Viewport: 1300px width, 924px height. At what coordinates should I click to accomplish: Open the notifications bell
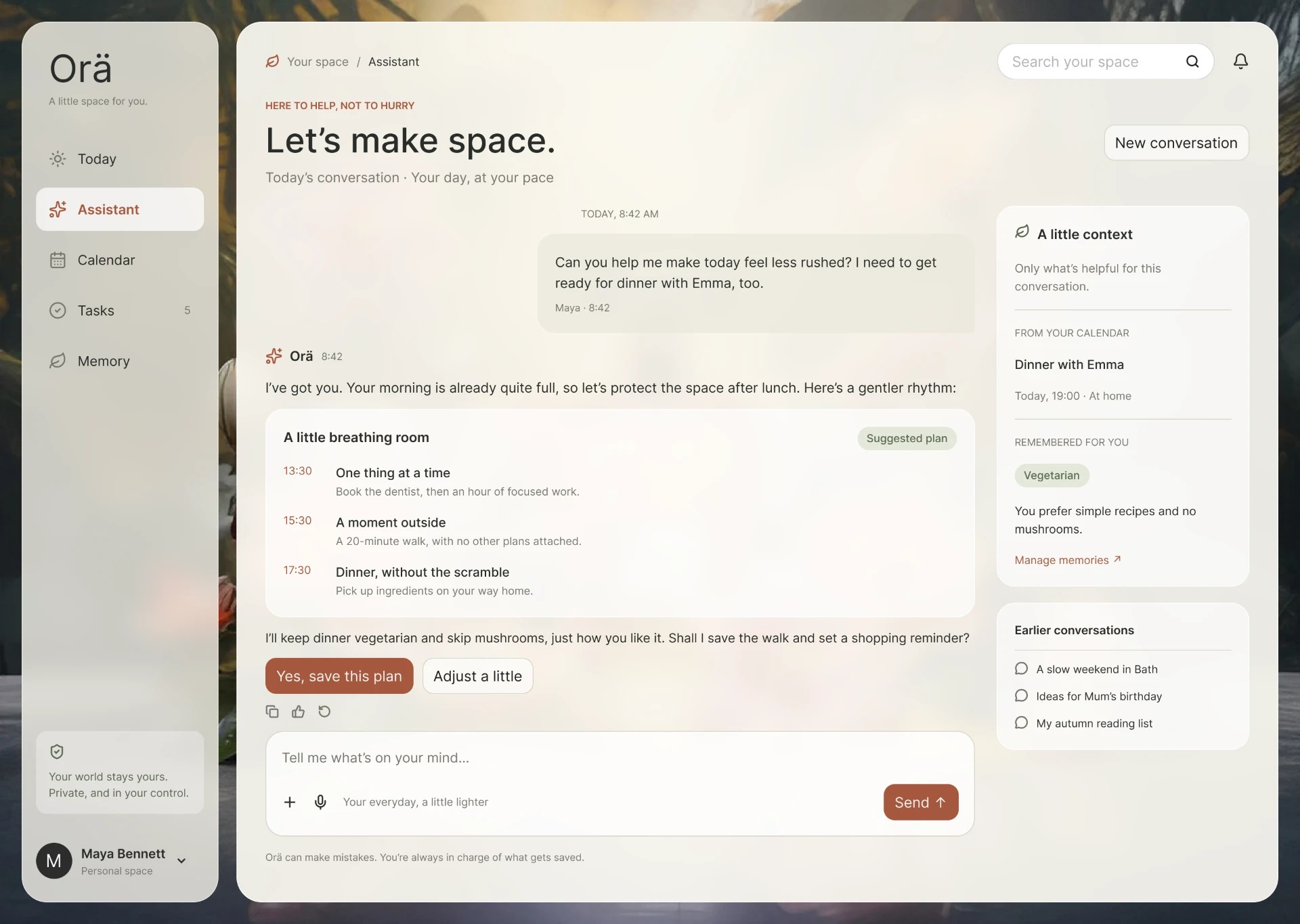[x=1240, y=62]
